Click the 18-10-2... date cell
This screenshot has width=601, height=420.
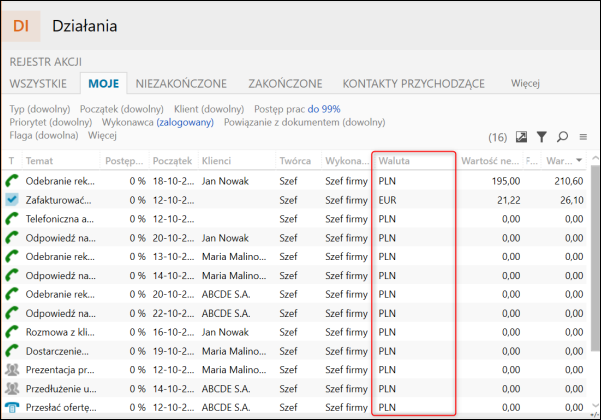(173, 181)
